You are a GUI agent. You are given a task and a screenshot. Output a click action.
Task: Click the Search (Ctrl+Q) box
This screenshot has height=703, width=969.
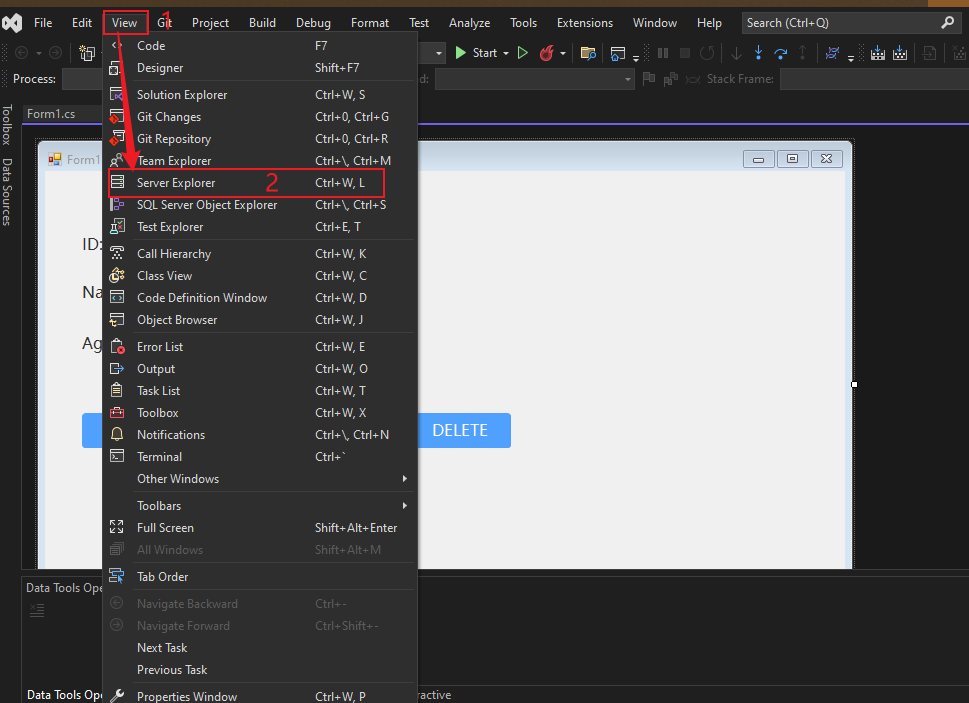850,23
